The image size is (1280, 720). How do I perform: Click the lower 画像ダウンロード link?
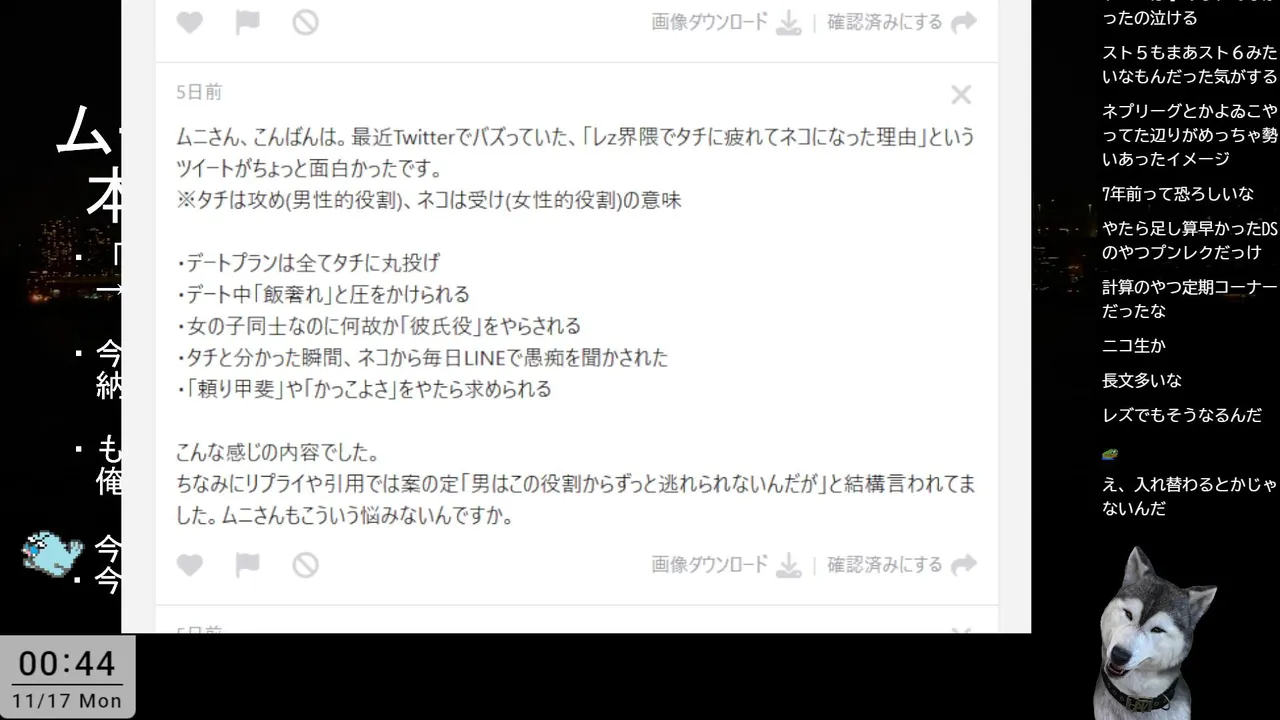pyautogui.click(x=710, y=565)
